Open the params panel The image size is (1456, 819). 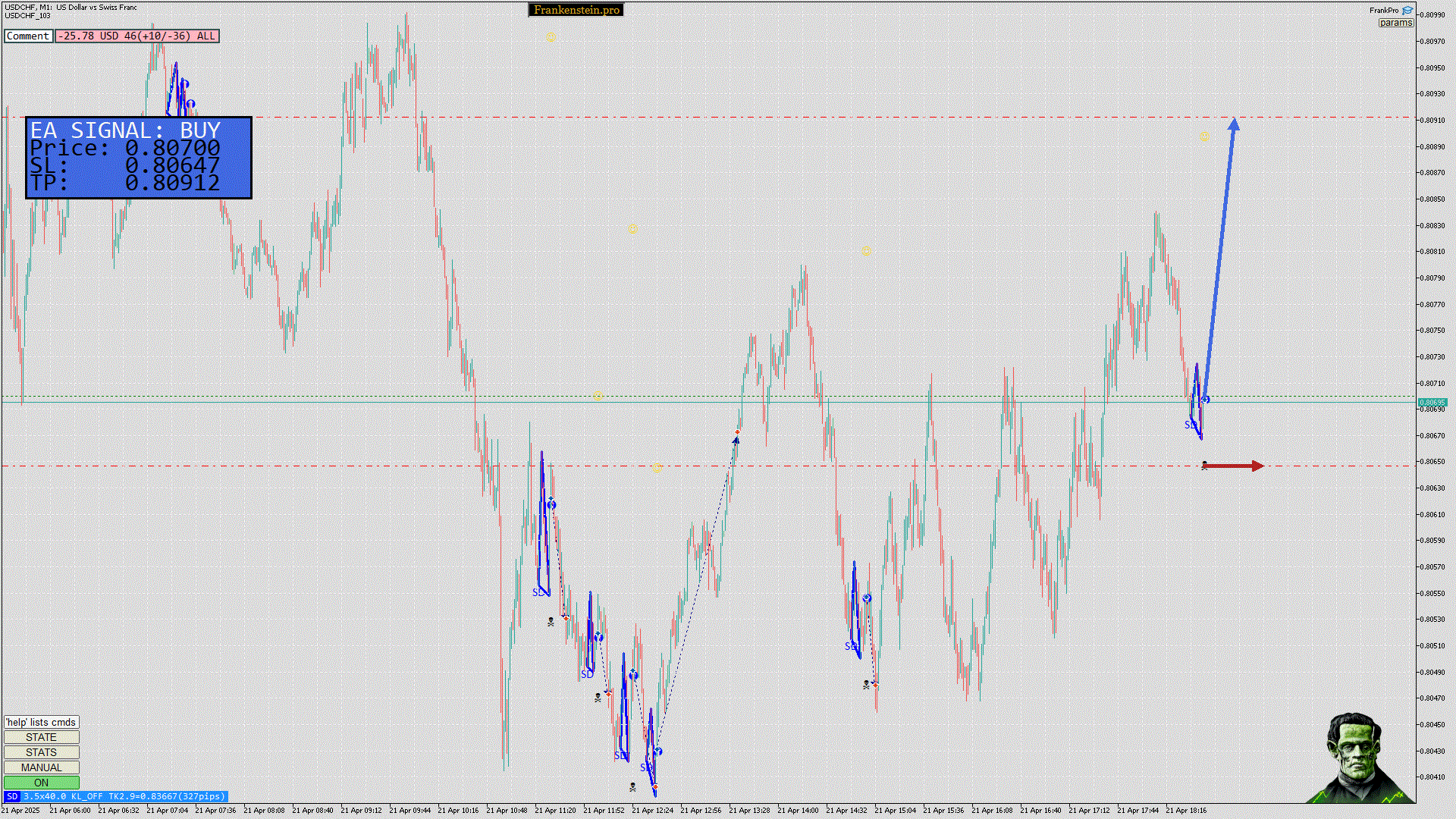pos(1395,23)
